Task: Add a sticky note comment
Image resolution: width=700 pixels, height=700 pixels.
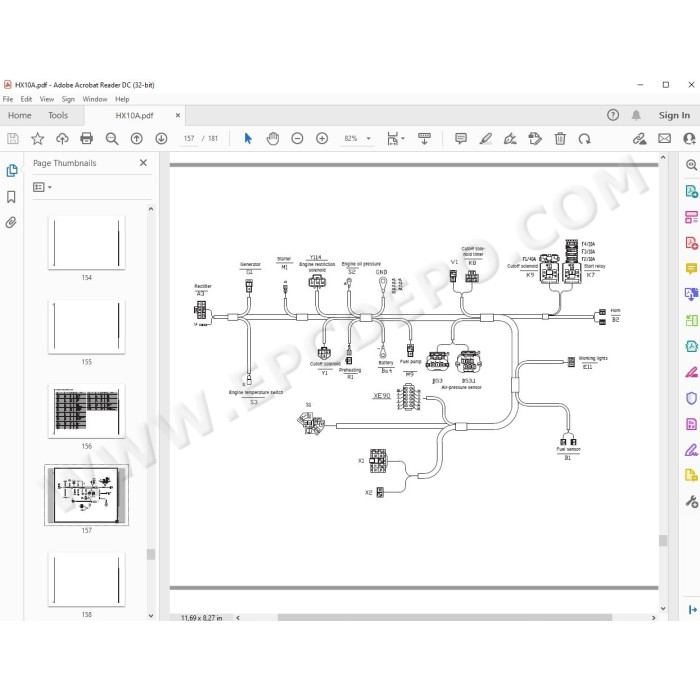Action: (x=461, y=139)
